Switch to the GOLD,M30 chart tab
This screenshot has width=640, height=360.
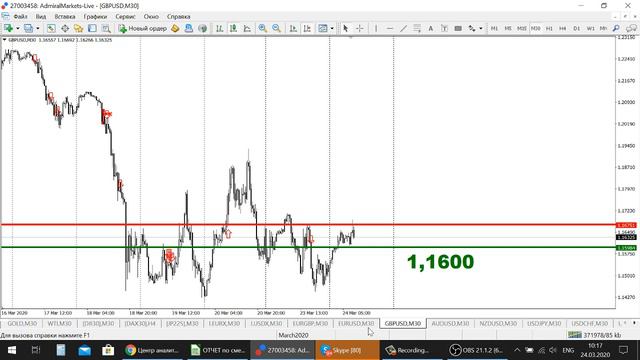tap(22, 323)
